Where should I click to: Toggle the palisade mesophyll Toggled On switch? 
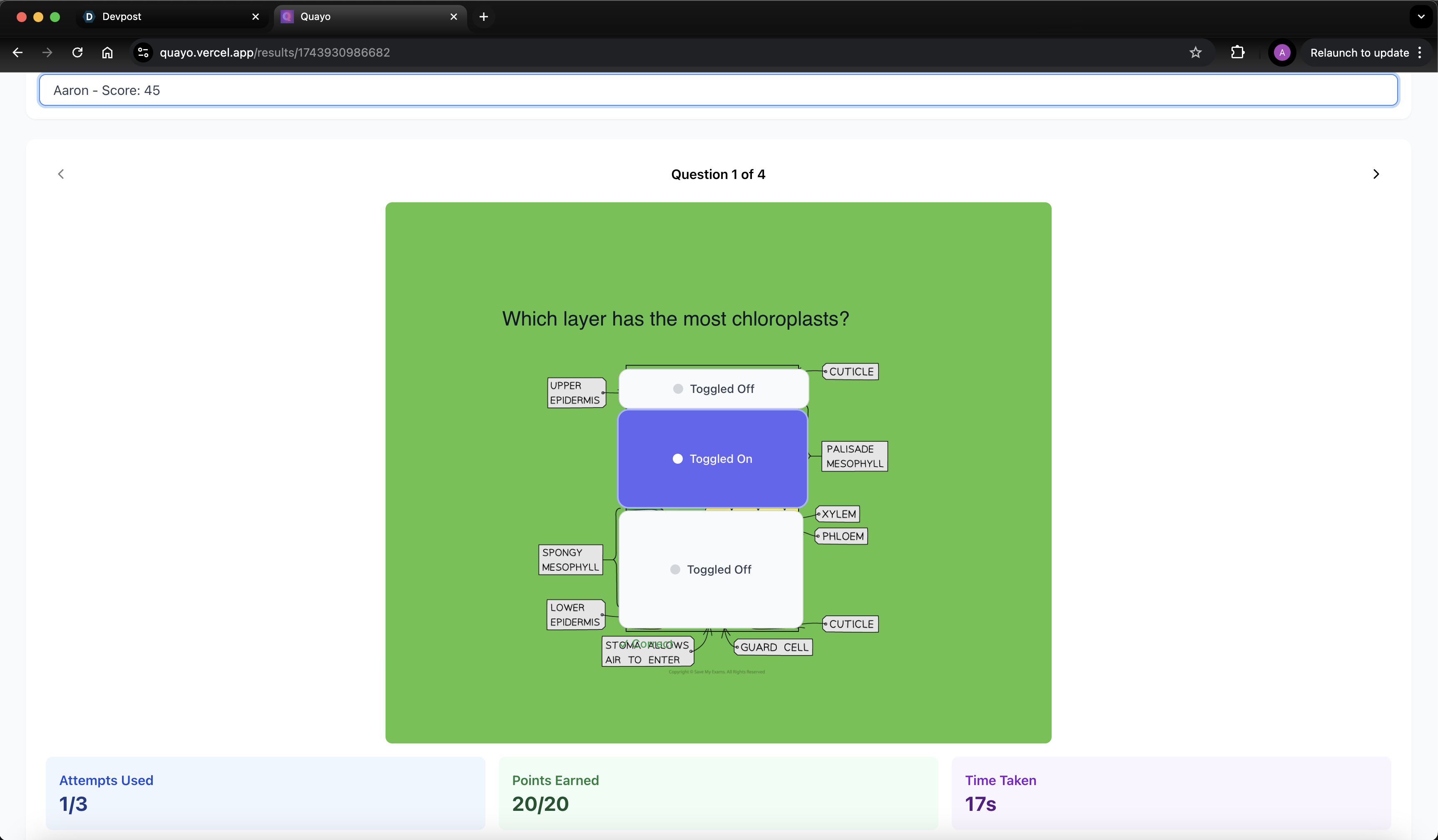712,459
